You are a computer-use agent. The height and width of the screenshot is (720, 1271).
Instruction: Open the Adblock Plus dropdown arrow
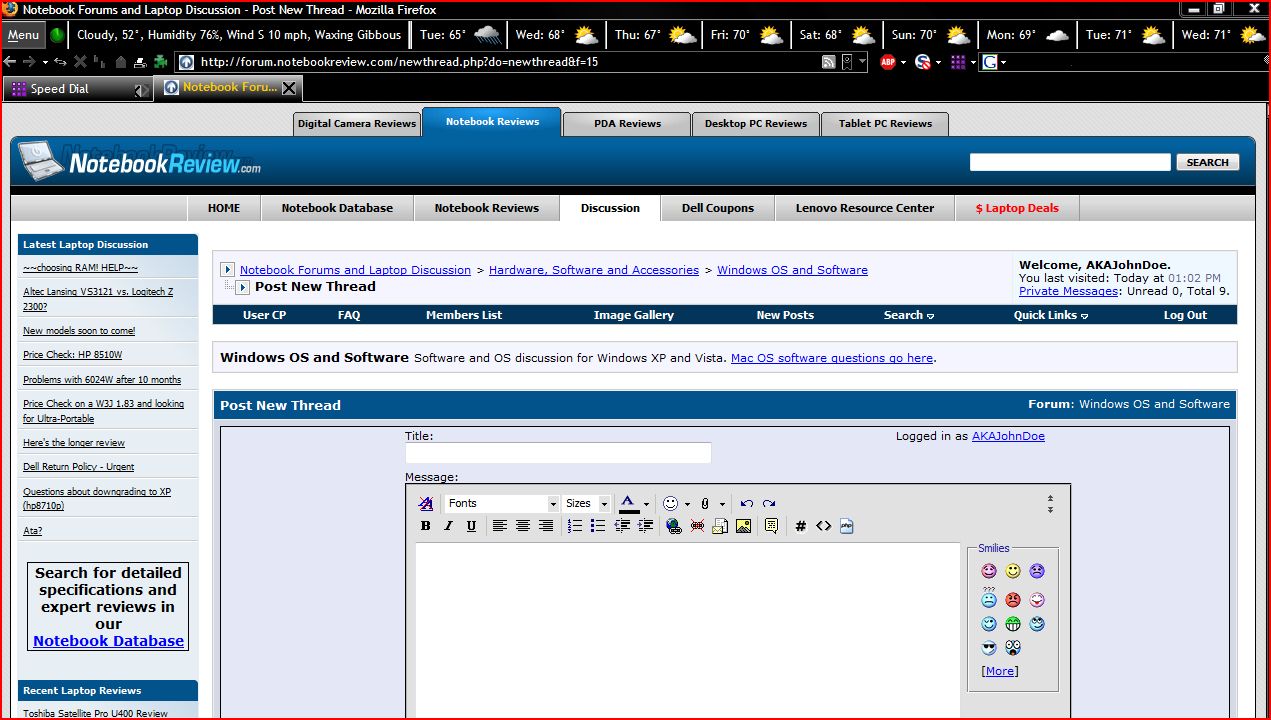coord(903,62)
